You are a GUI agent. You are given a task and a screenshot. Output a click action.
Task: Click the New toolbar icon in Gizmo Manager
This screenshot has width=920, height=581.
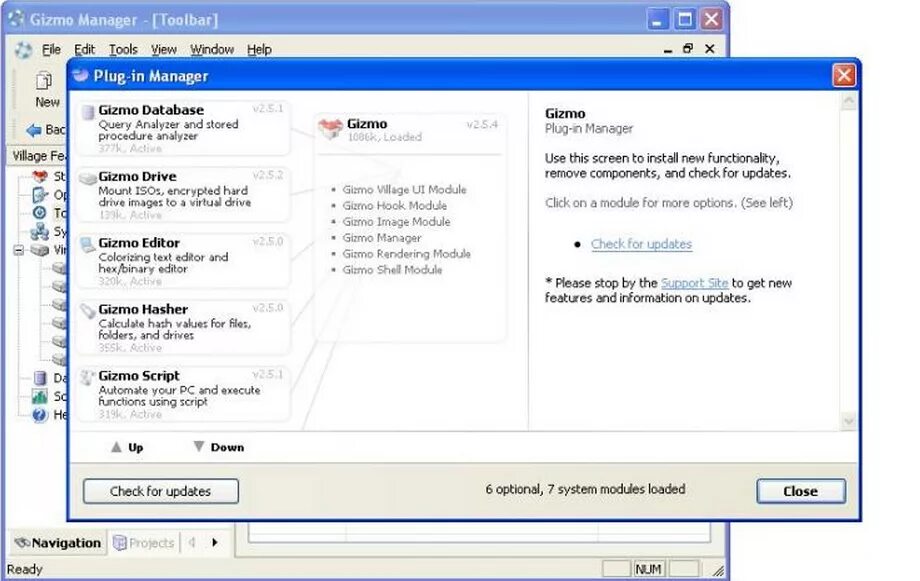(x=44, y=80)
